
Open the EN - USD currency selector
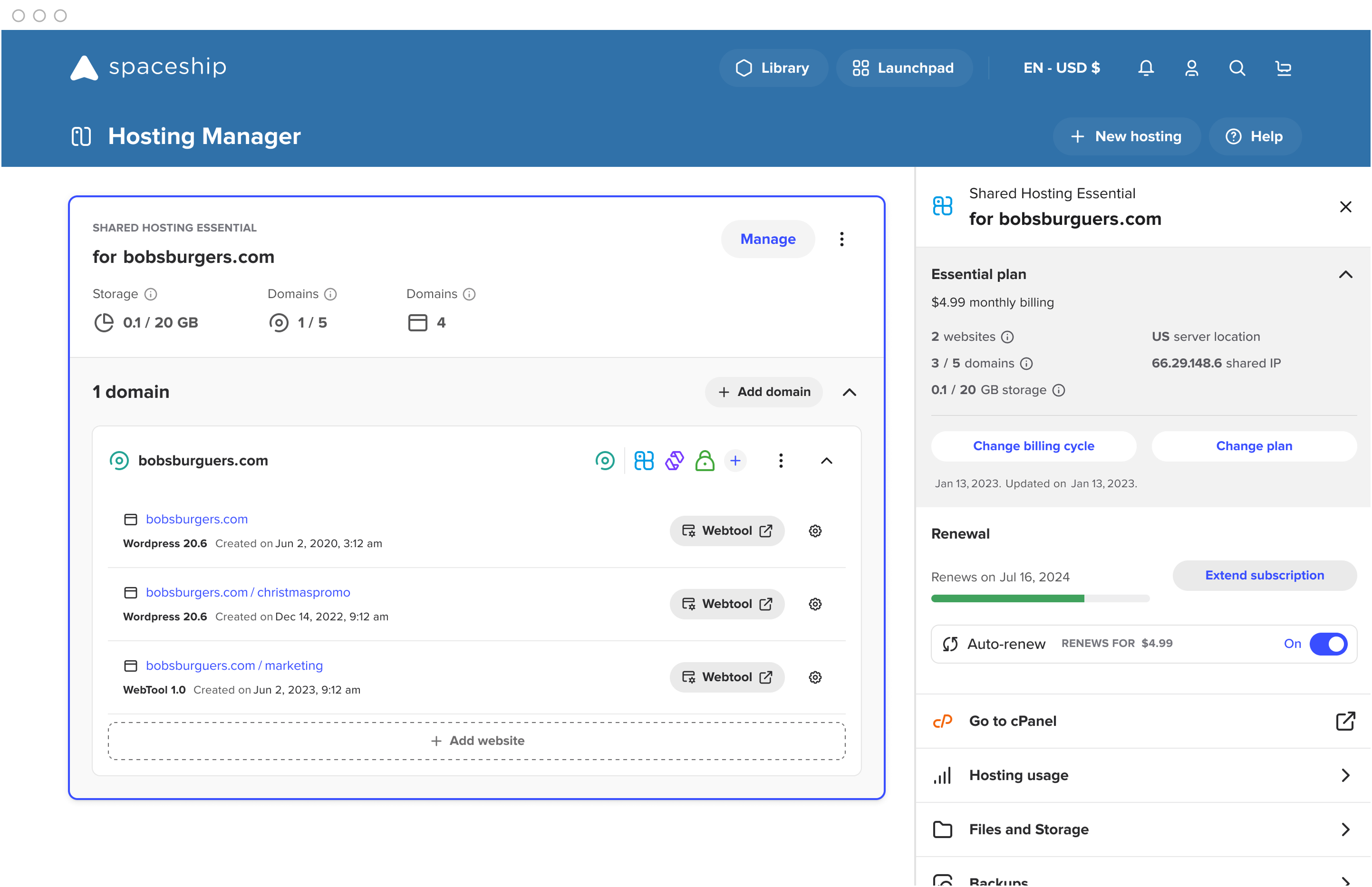[x=1062, y=68]
